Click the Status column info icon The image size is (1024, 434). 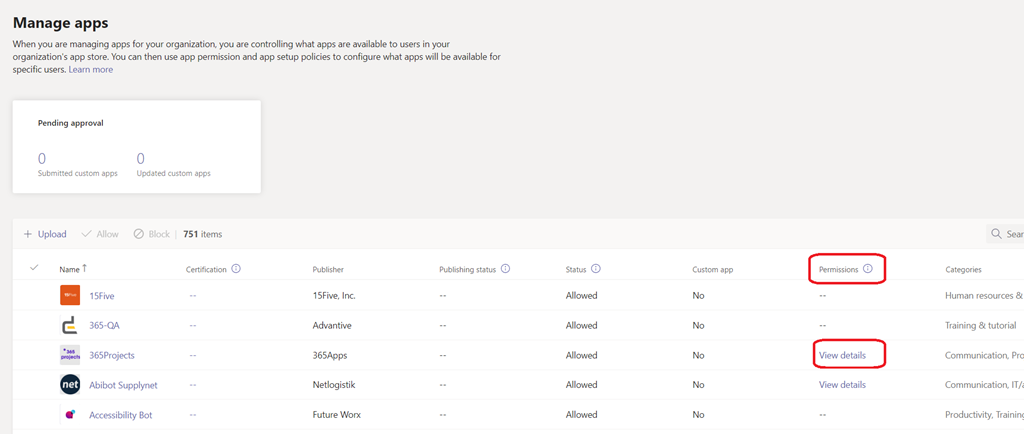(596, 269)
